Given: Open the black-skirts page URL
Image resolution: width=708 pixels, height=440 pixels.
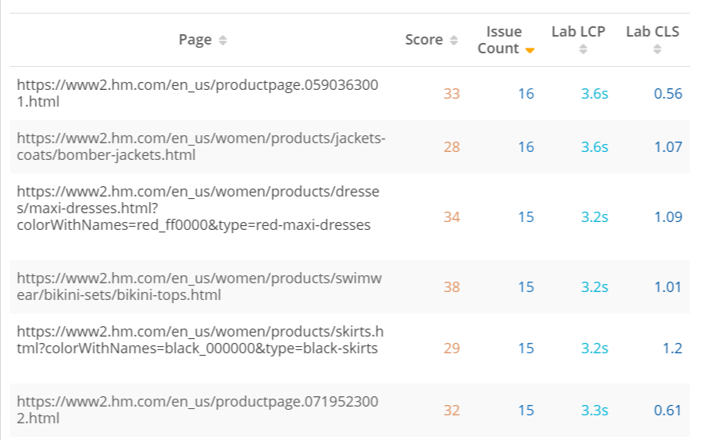Looking at the screenshot, I should coord(200,340).
